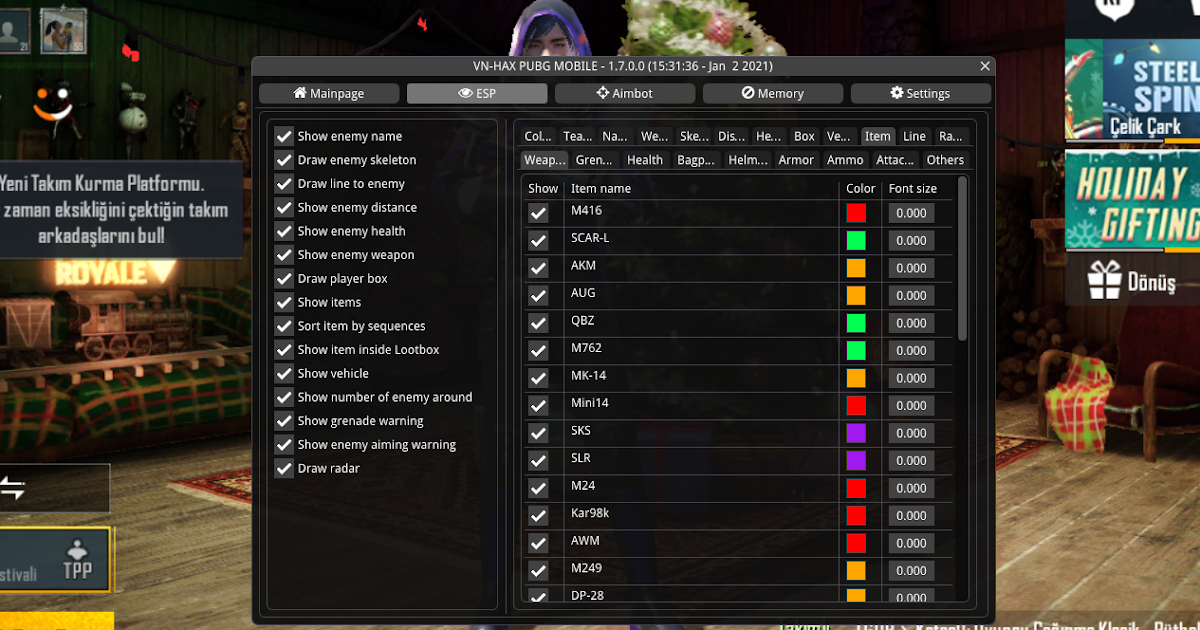Click the Item name column header
Screen dimensions: 1200x630
(601, 188)
